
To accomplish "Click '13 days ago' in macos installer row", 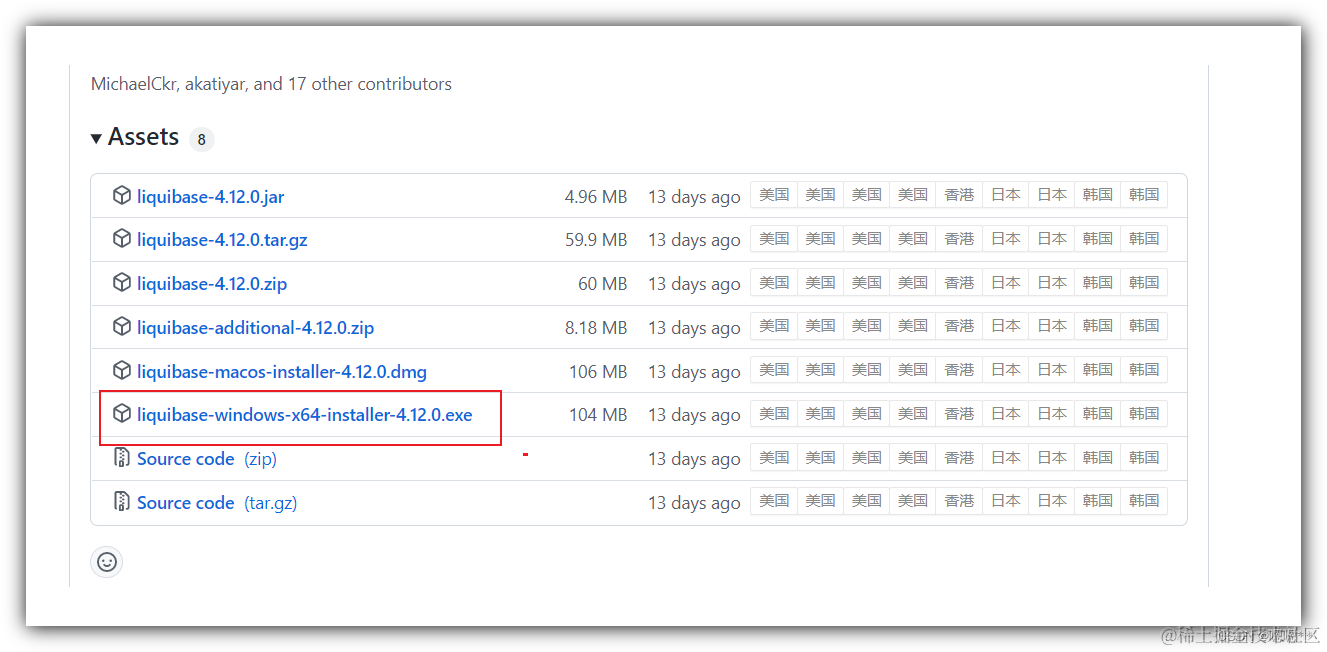I will click(x=694, y=372).
